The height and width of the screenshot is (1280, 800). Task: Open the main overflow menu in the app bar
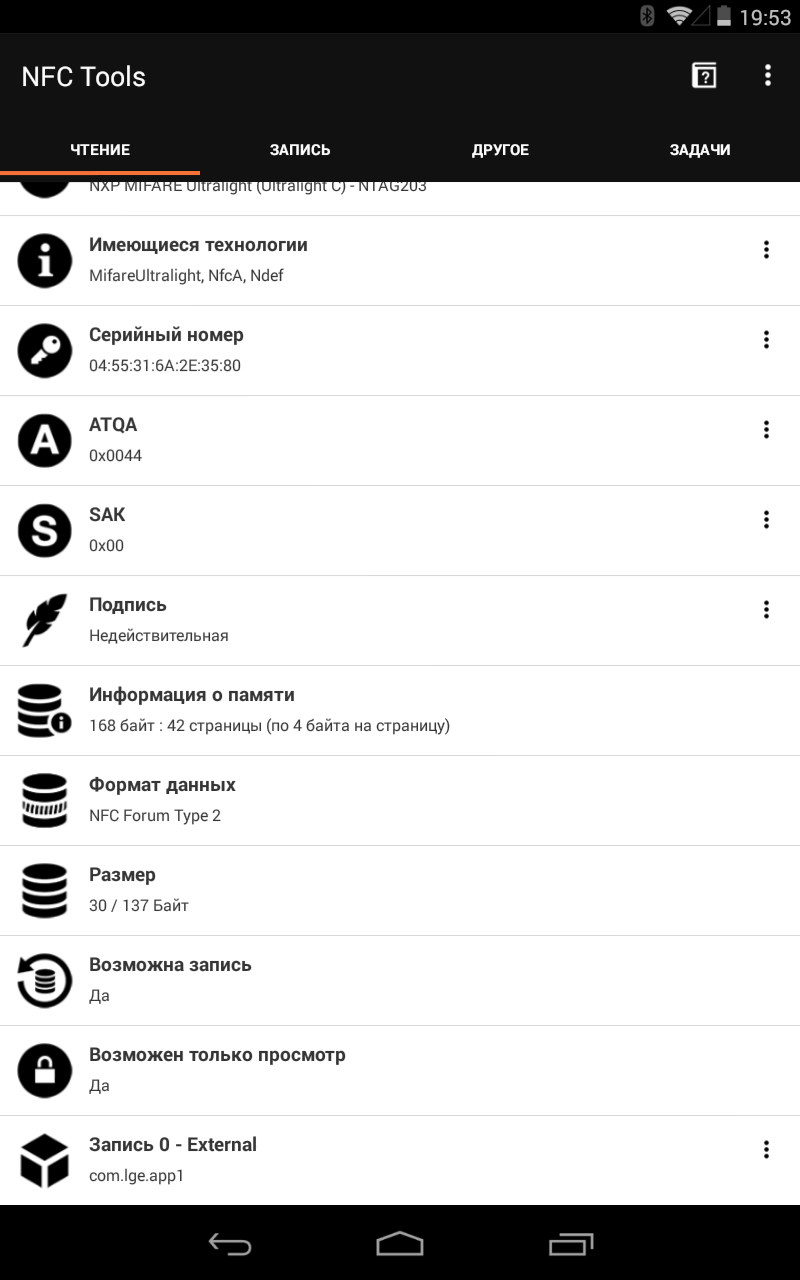click(x=767, y=76)
